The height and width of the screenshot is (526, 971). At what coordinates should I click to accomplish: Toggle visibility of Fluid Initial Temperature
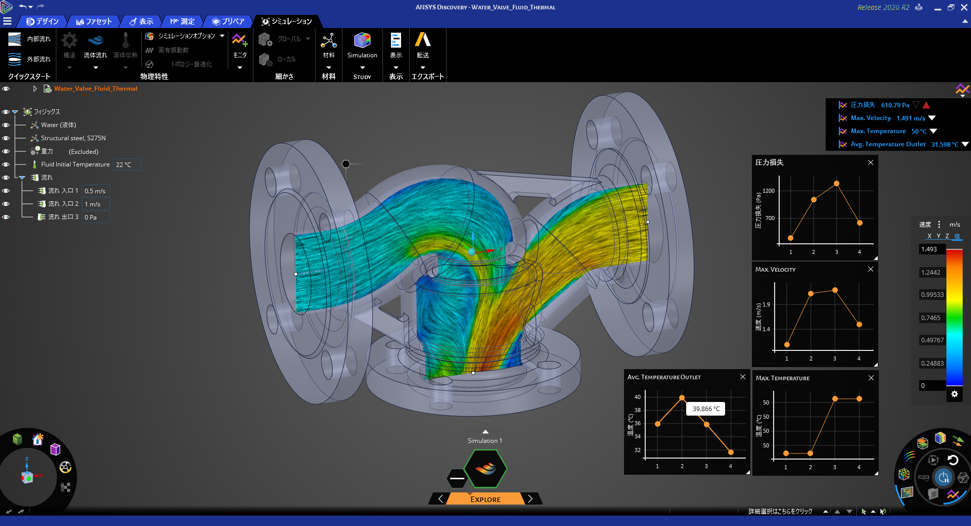pos(6,165)
